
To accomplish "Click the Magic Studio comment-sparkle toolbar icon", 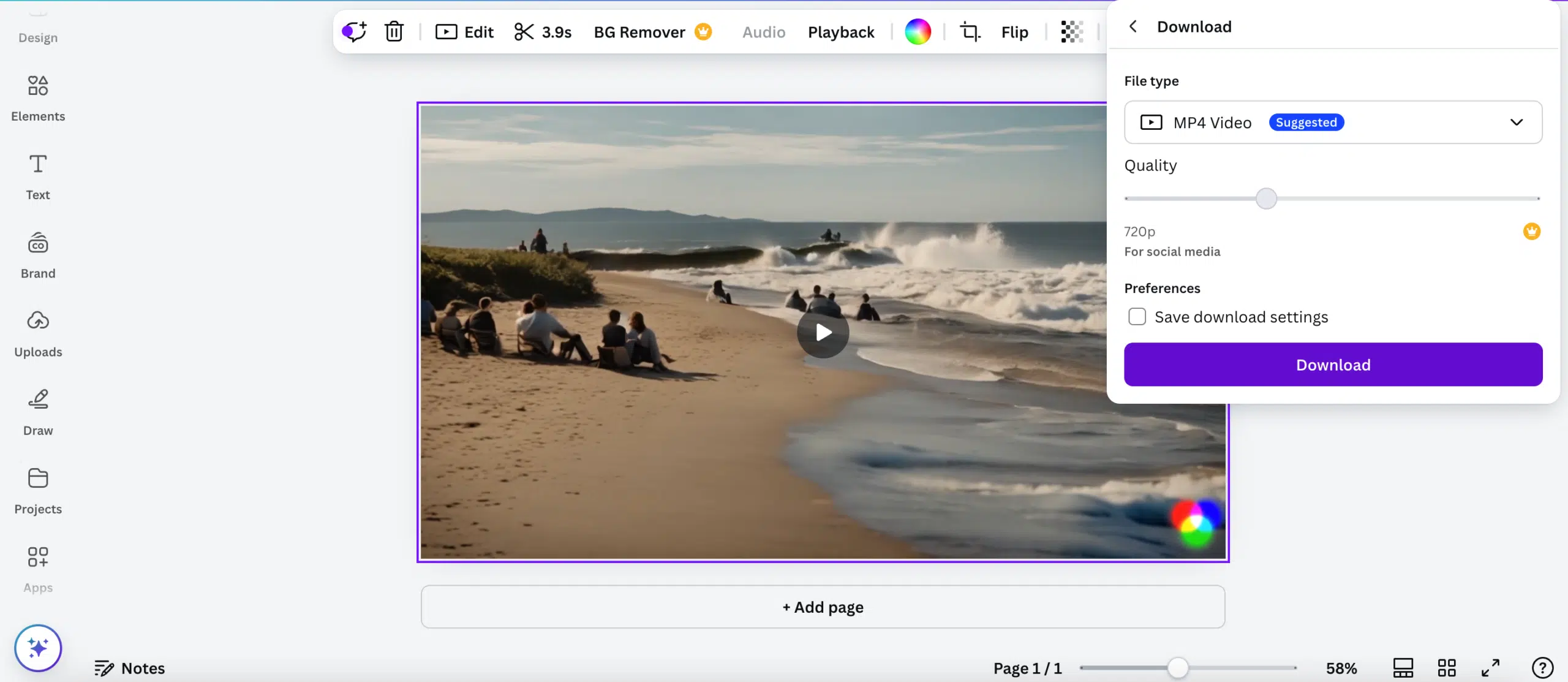I will tap(355, 31).
